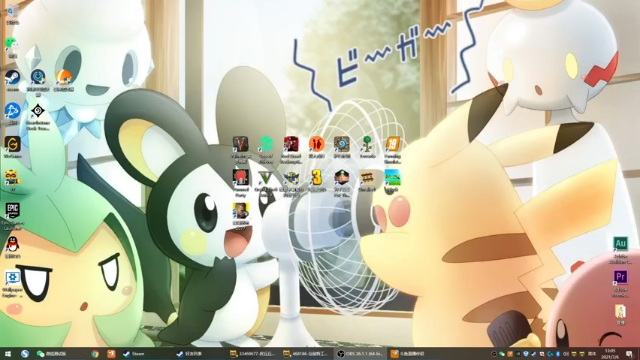Open the Hearthstone Deck Tracker shortcut

tap(38, 116)
